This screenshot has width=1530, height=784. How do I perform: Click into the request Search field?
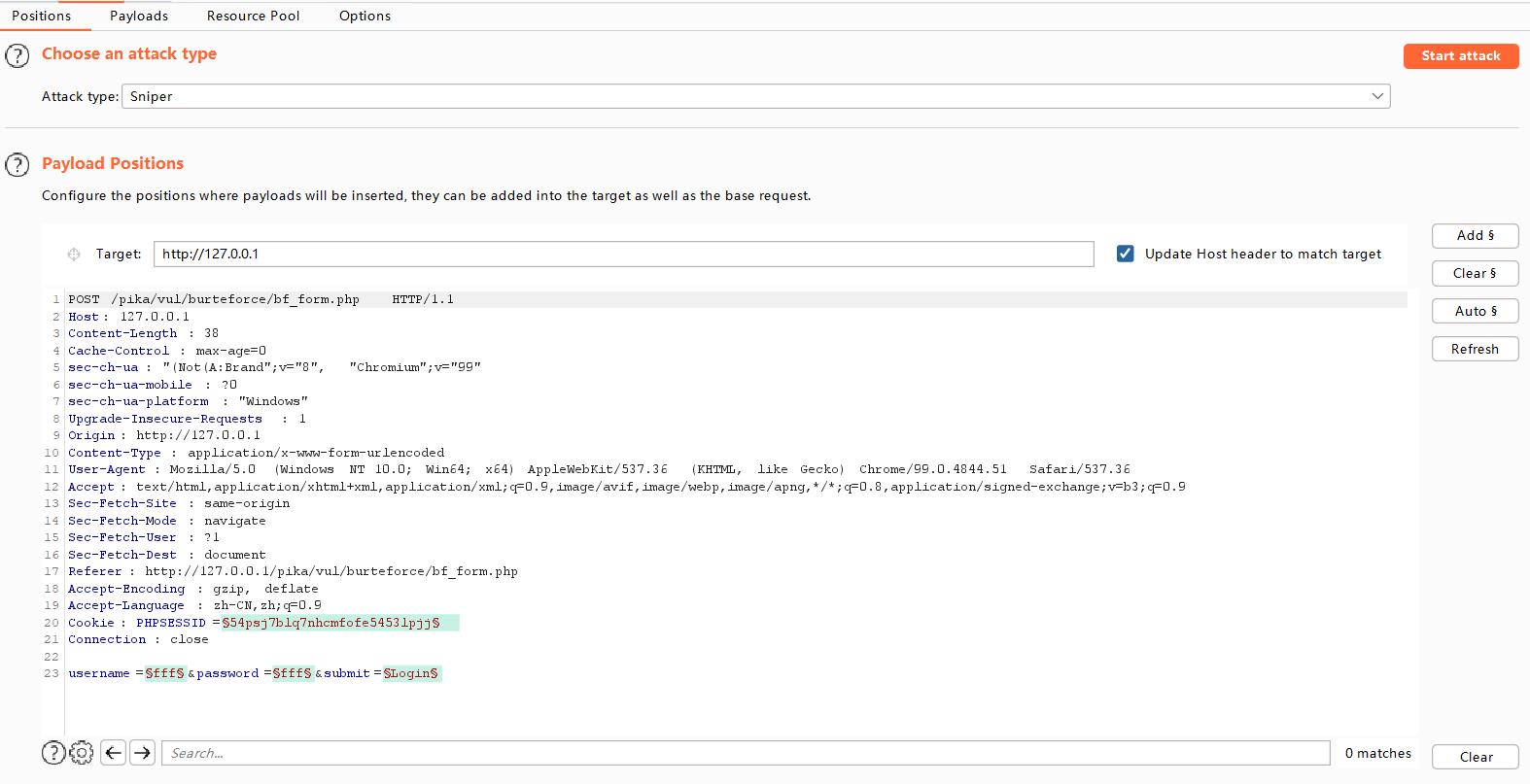click(745, 753)
